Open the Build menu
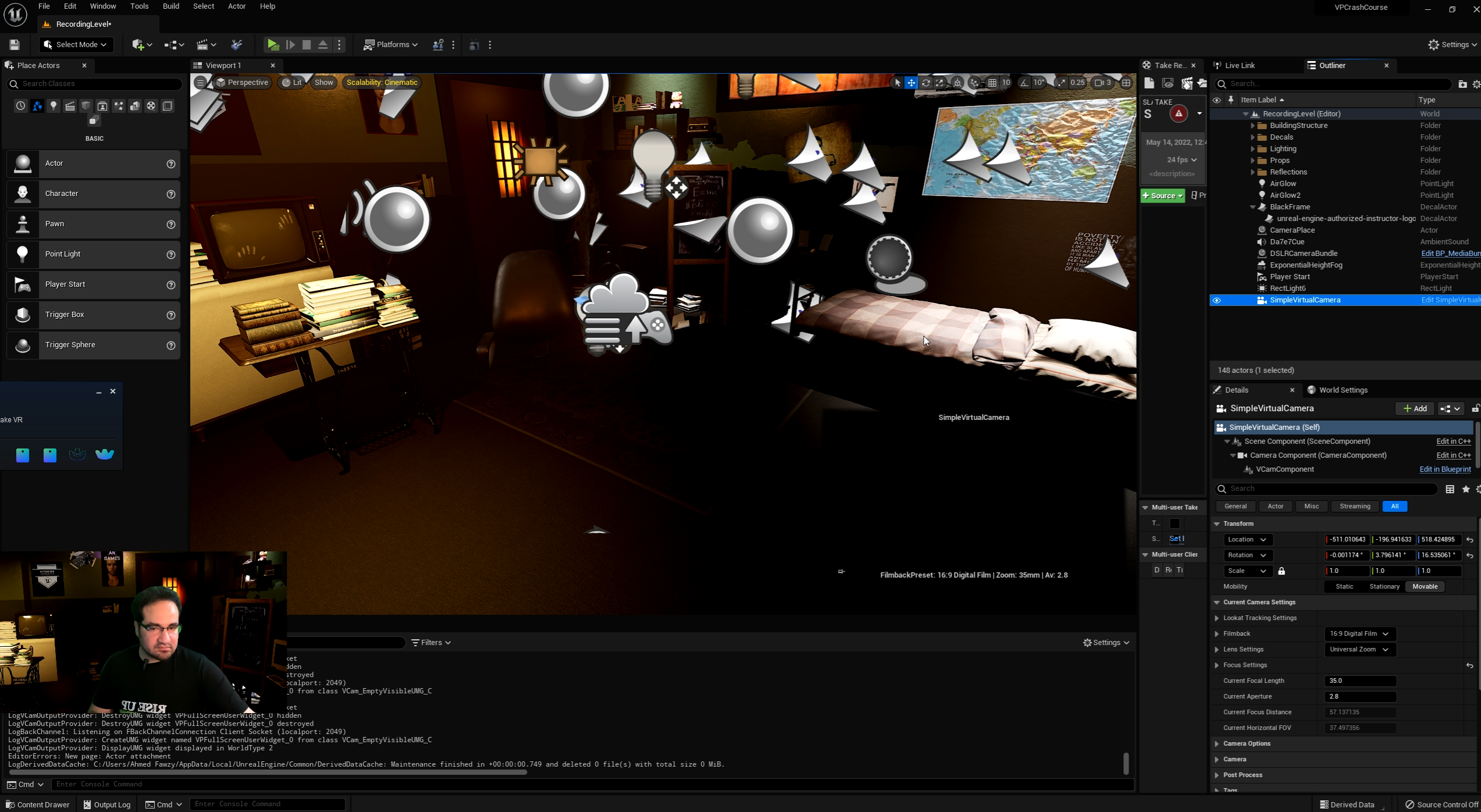This screenshot has height=812, width=1481. click(x=170, y=6)
